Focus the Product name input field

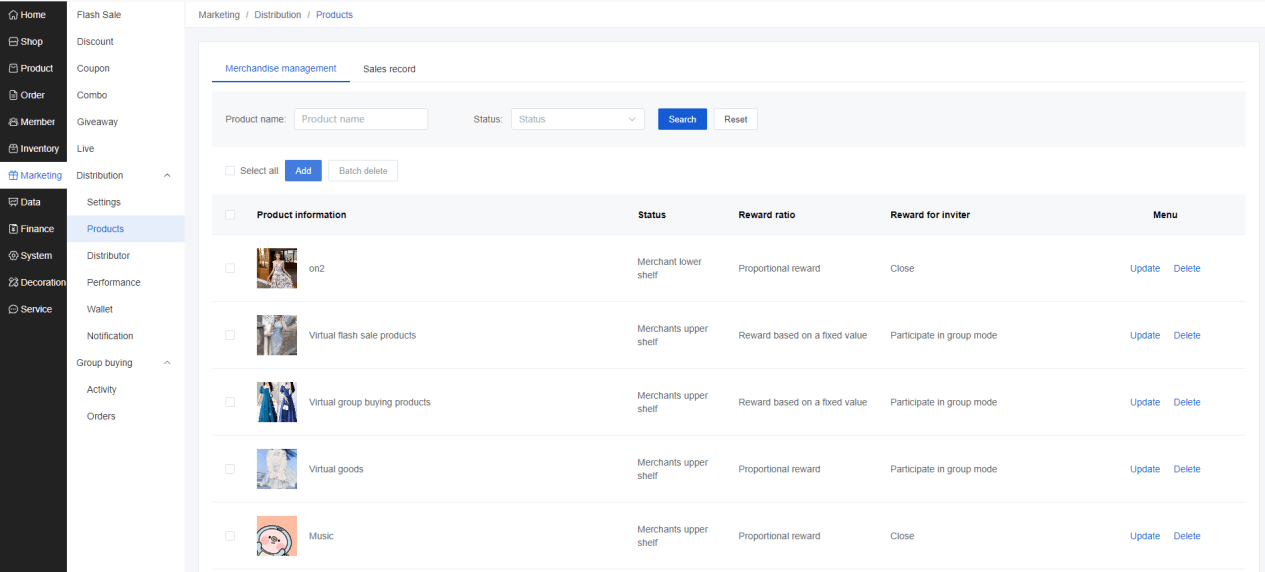[361, 119]
